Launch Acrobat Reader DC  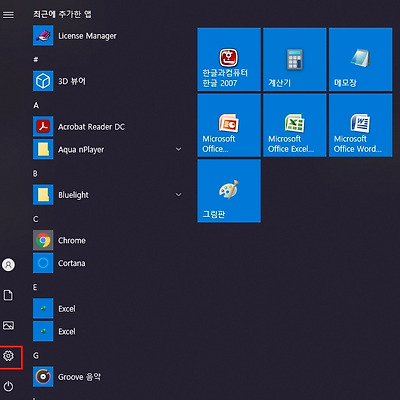click(x=108, y=127)
